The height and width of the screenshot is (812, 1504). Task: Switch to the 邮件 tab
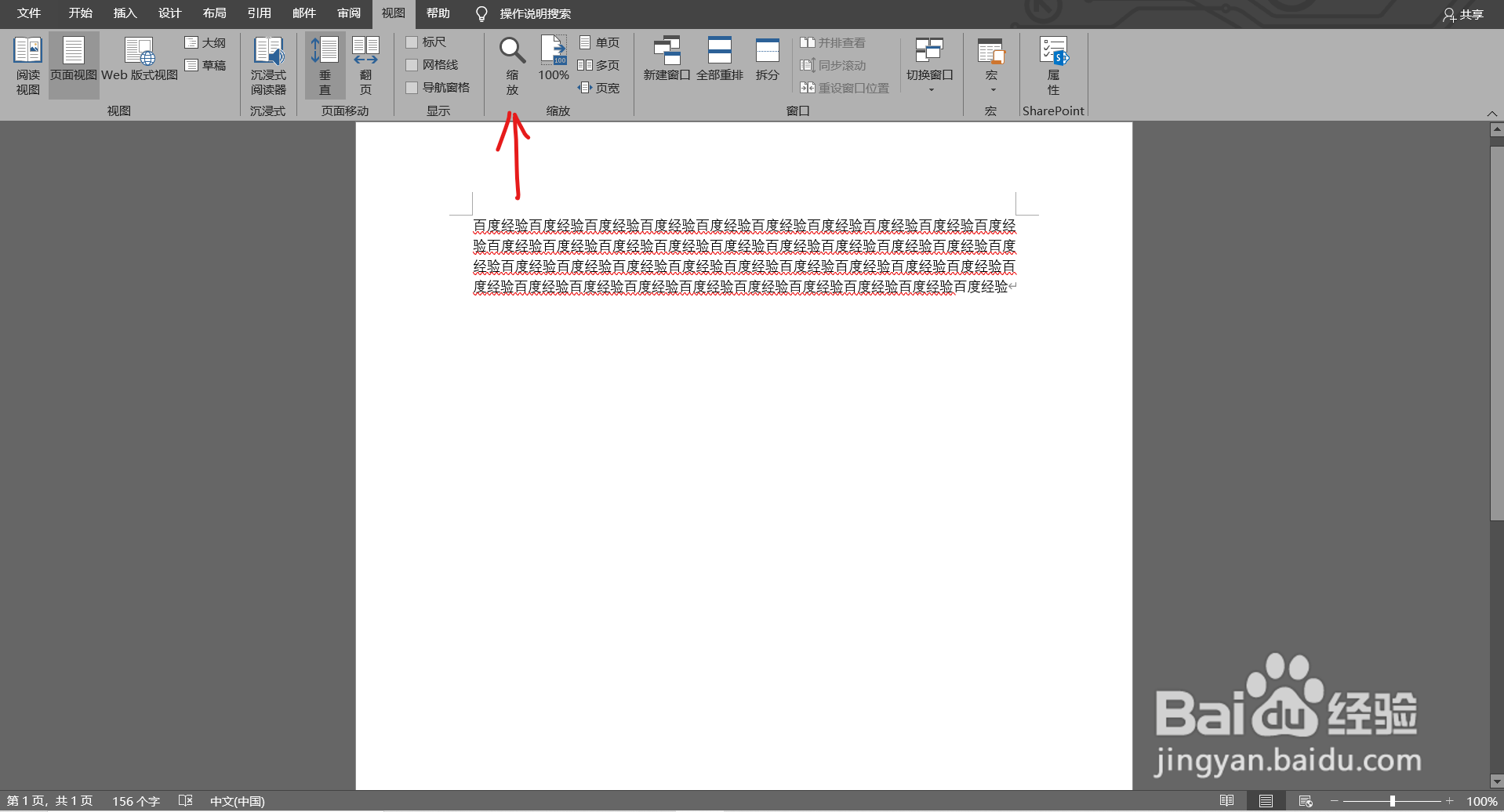pos(303,13)
